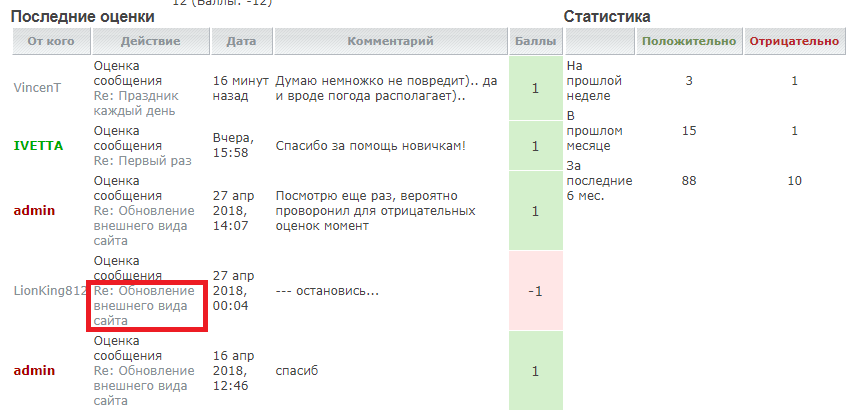Select the "Комментарий" column header
858x411 pixels.
(x=390, y=41)
